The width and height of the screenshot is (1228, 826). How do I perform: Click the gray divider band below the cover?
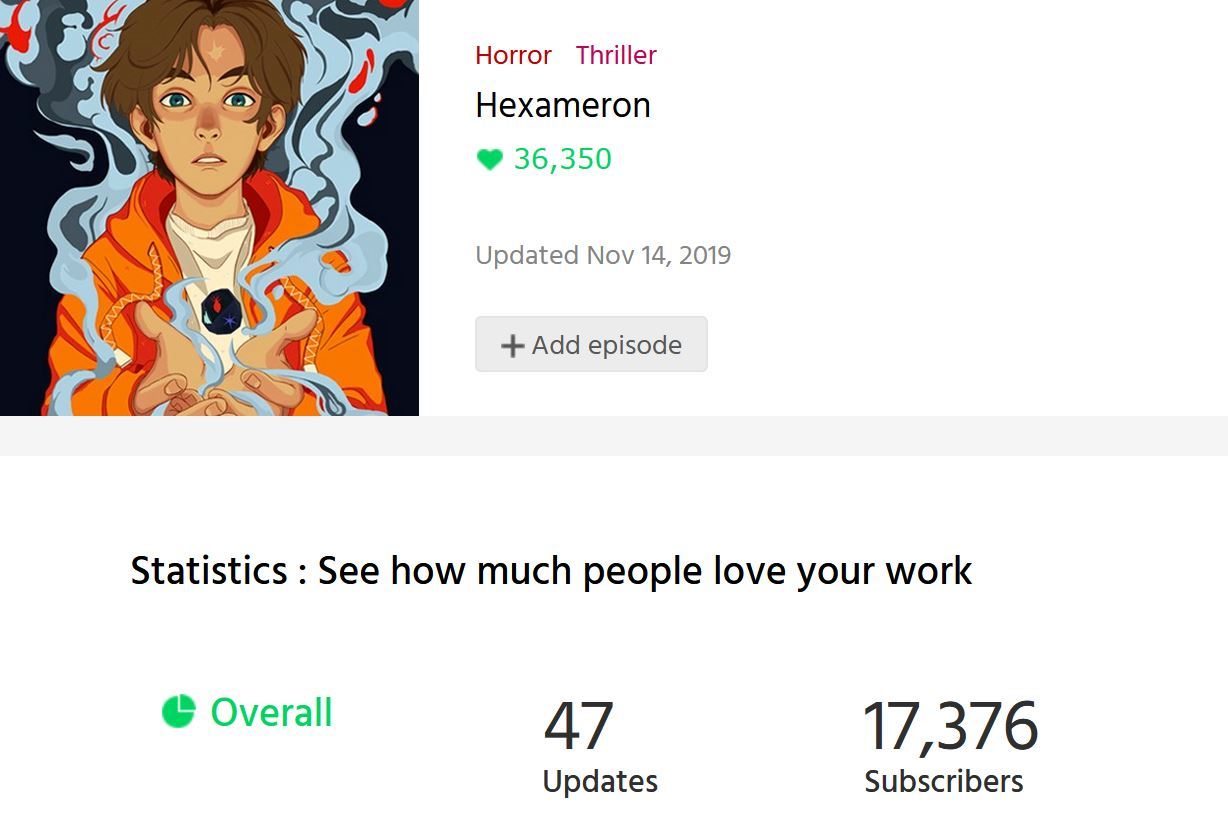click(x=614, y=436)
